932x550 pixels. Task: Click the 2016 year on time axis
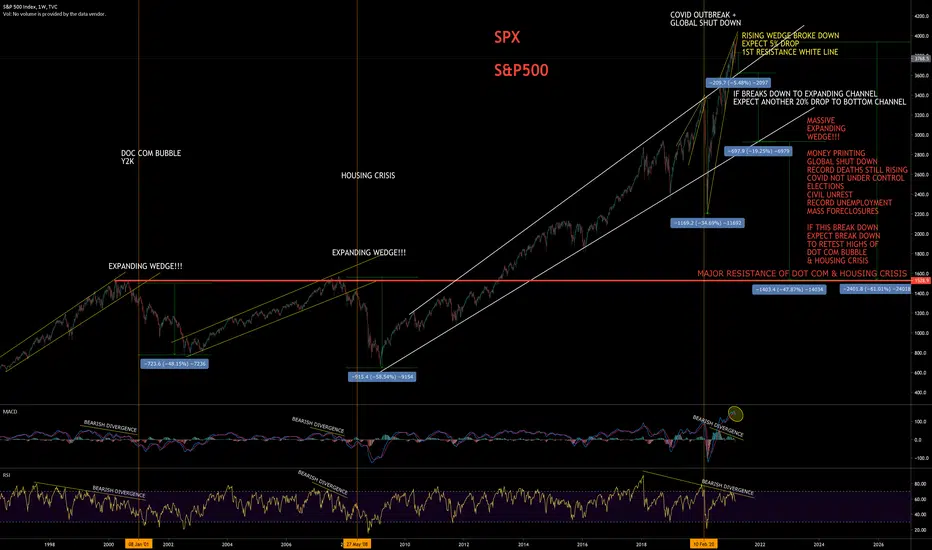582,544
